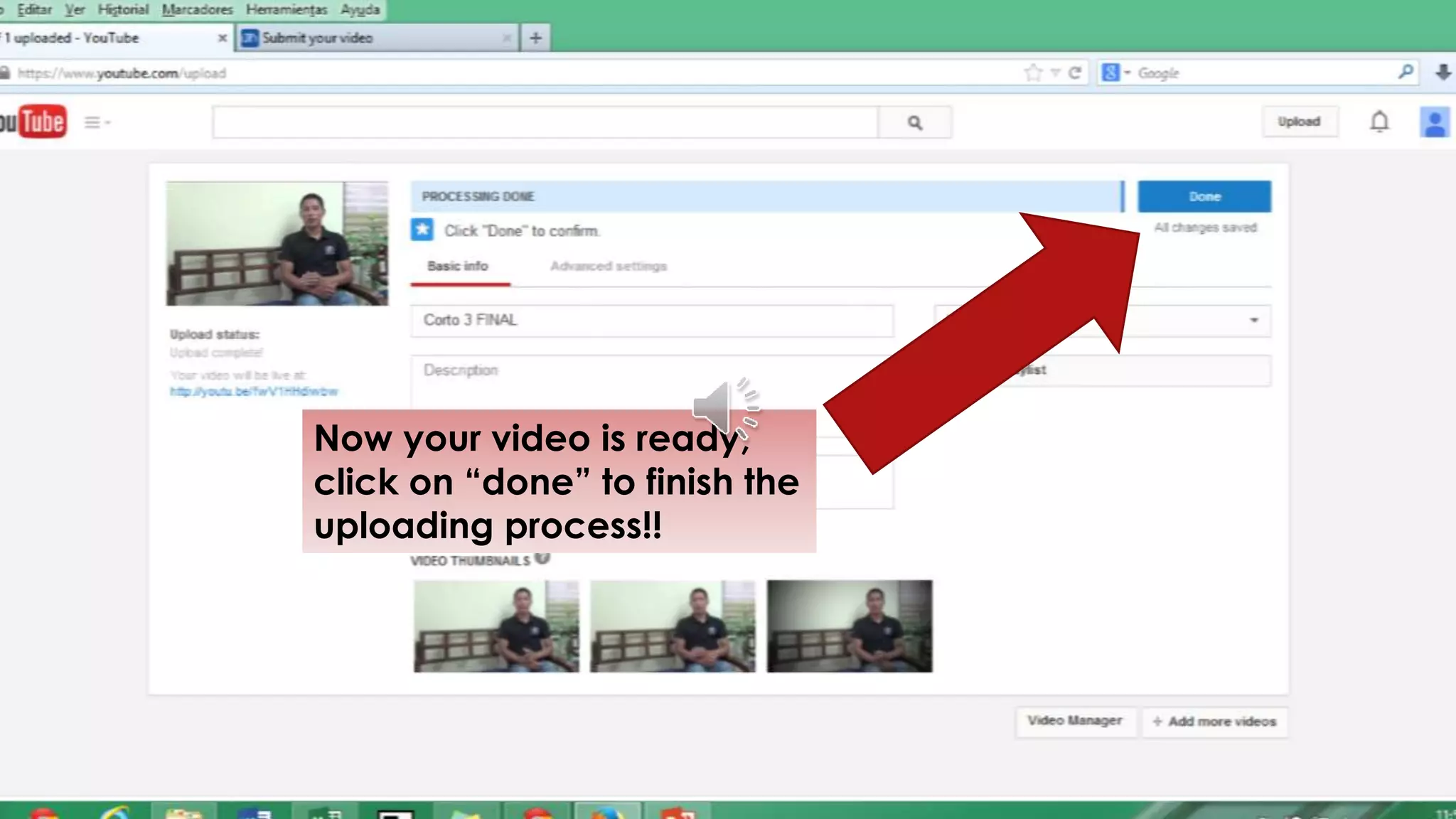
Task: Click the large uploaded video preview
Action: [x=277, y=243]
